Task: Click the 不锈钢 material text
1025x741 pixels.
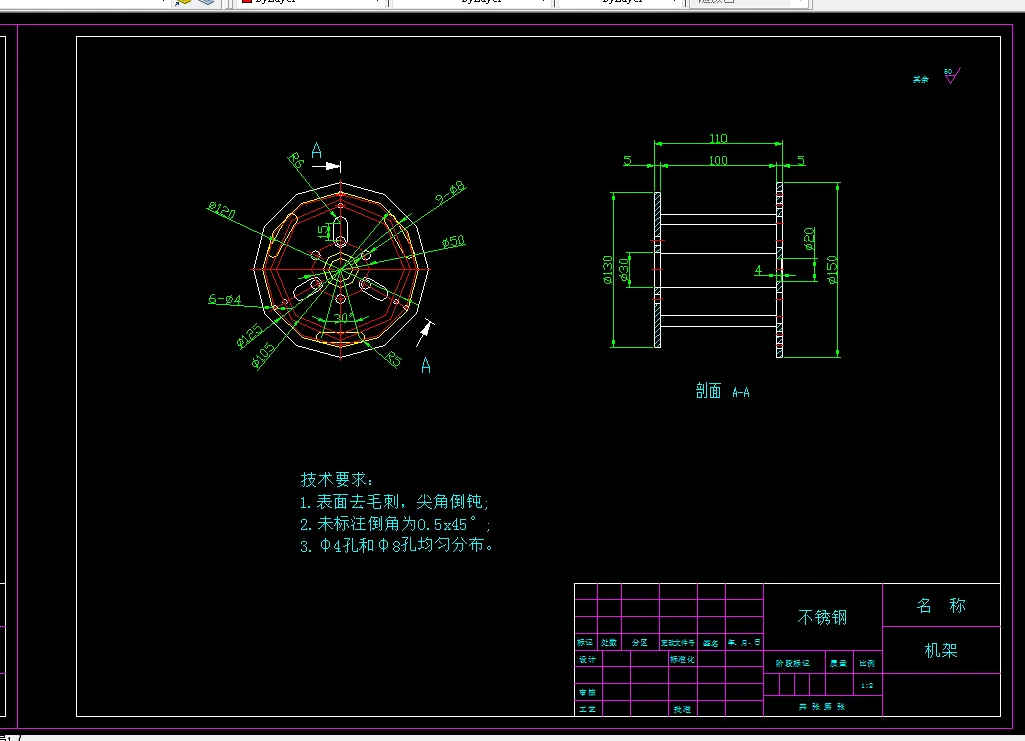Action: coord(822,618)
